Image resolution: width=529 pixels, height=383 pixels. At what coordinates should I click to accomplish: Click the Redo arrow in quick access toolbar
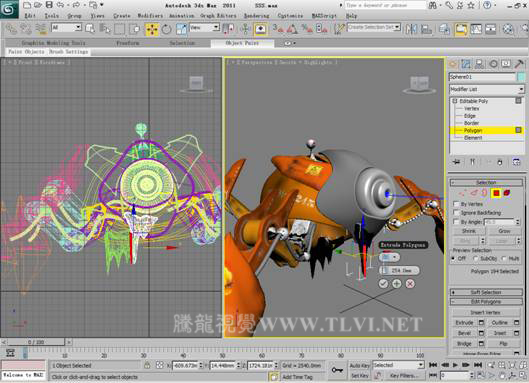coord(76,5)
